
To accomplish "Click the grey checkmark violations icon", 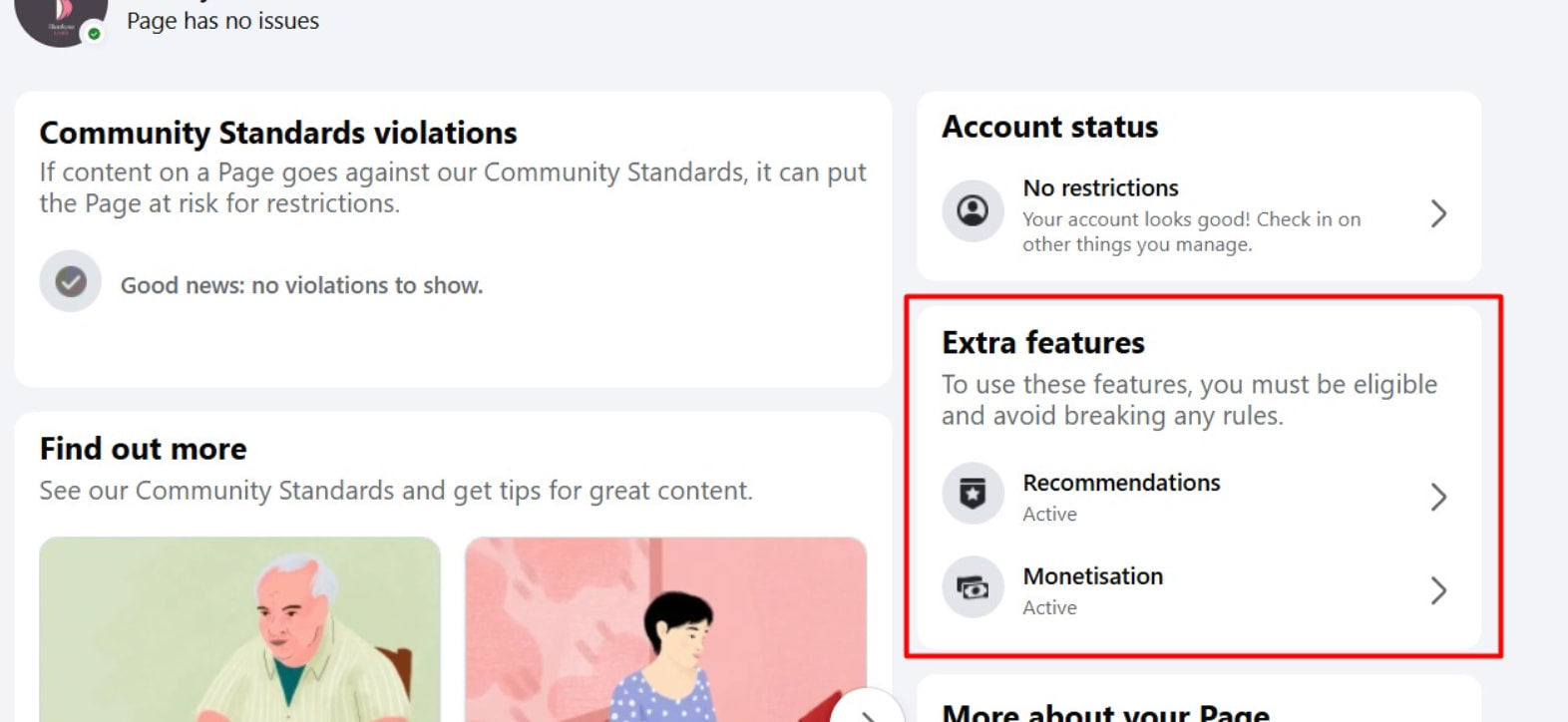I will 70,281.
